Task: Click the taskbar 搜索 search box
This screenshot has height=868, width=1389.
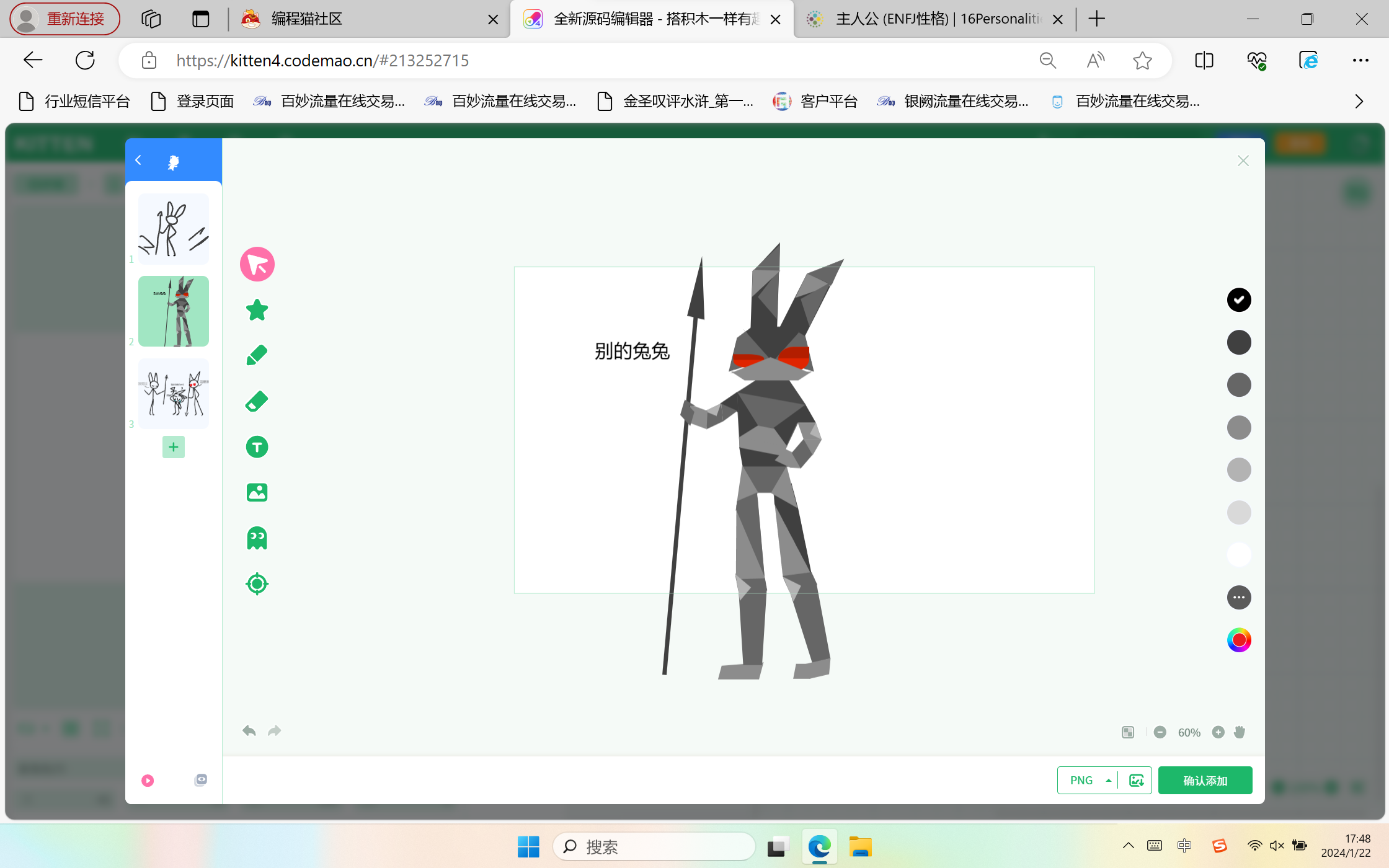Action: pyautogui.click(x=654, y=847)
